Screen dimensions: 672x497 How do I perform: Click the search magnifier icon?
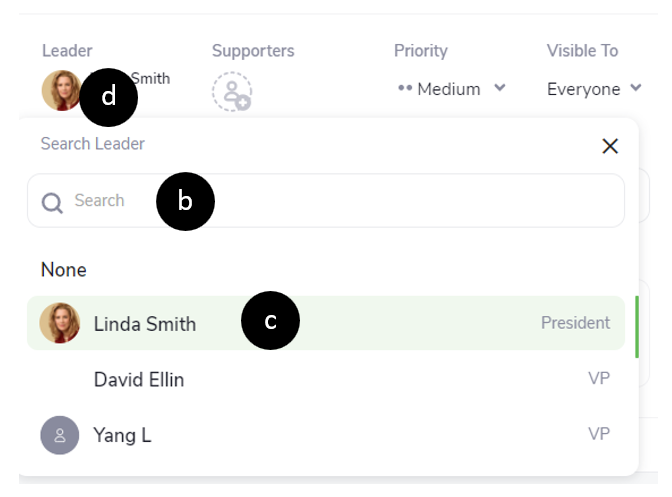click(x=52, y=203)
